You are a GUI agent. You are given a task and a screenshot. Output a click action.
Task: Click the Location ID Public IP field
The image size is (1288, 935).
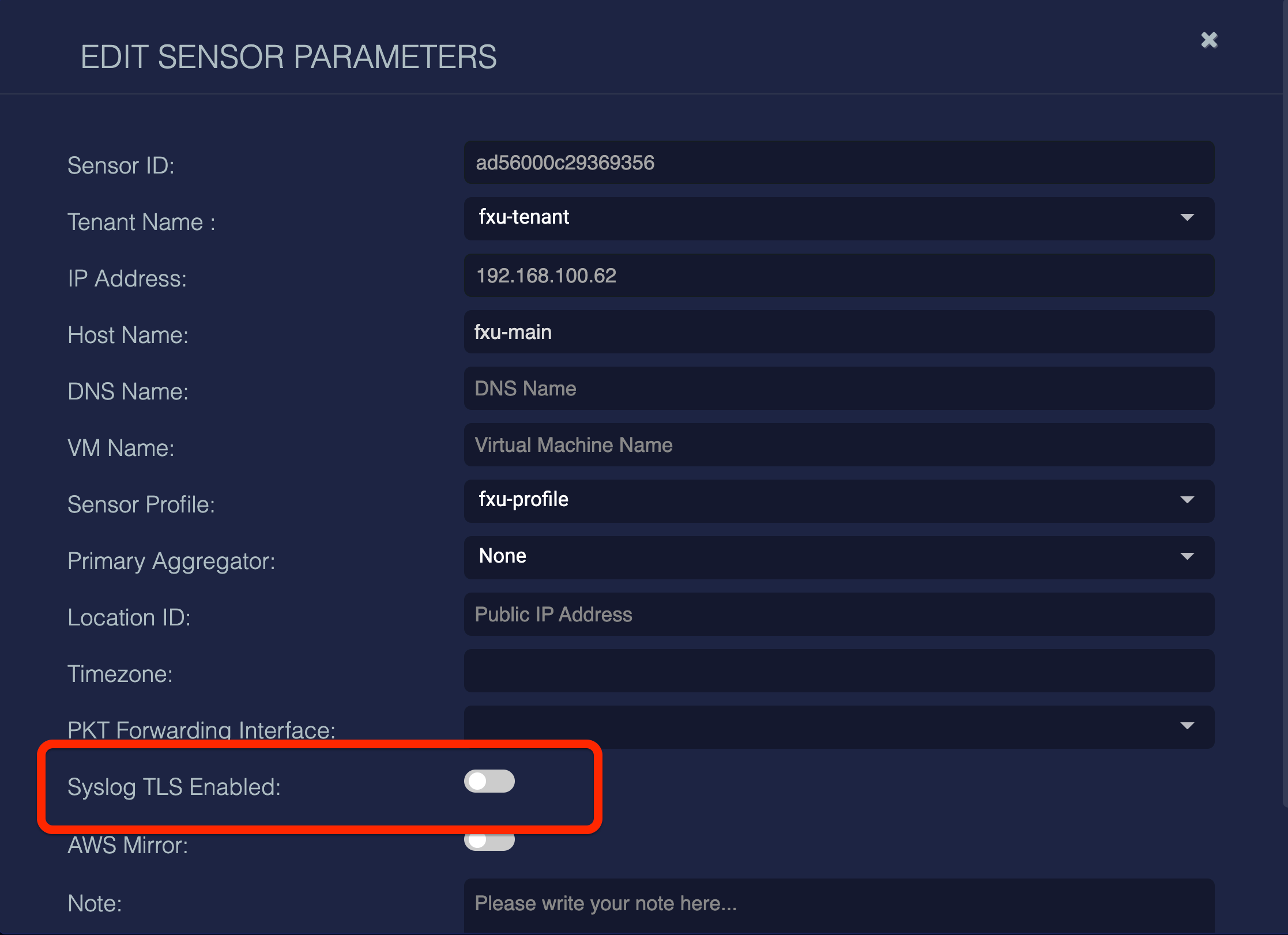click(839, 614)
